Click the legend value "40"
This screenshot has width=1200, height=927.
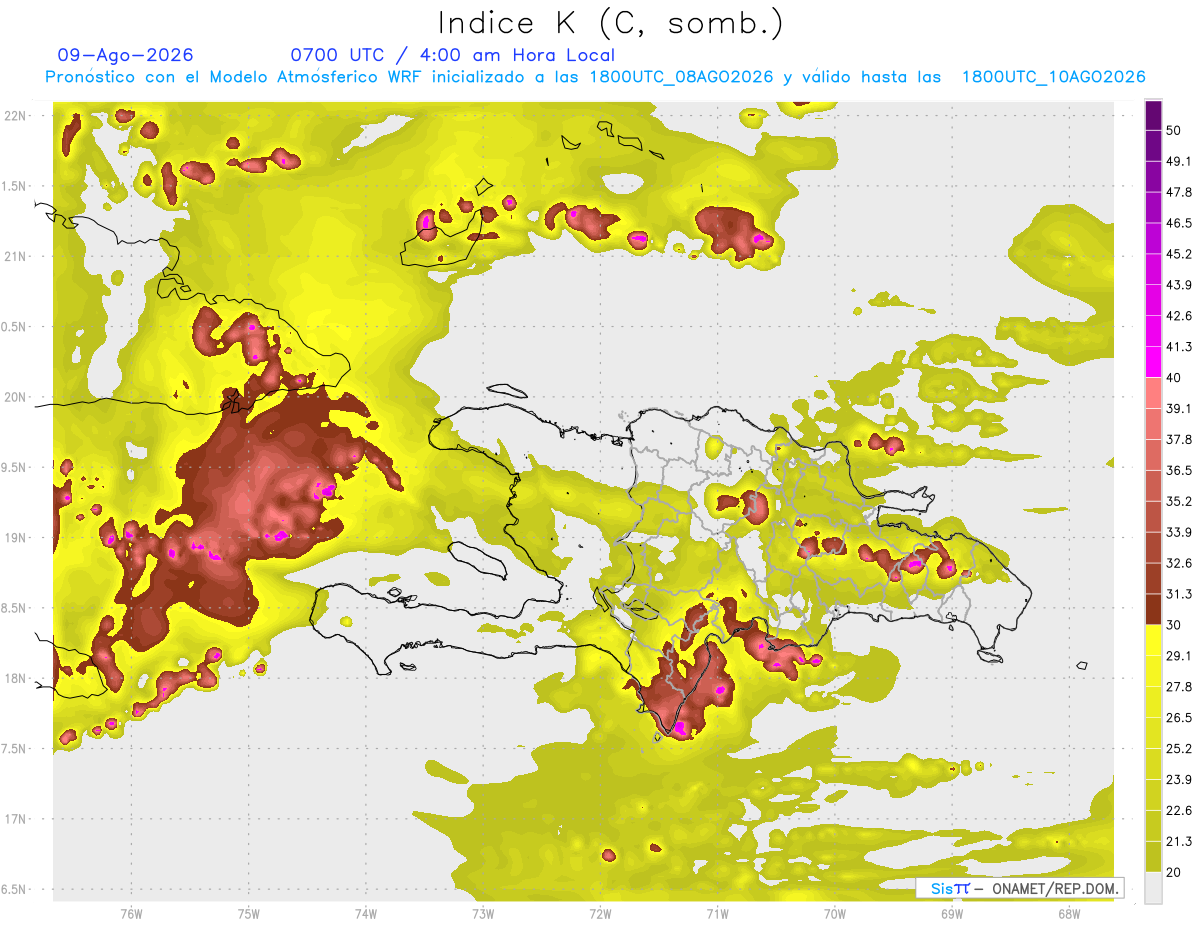[x=1174, y=378]
